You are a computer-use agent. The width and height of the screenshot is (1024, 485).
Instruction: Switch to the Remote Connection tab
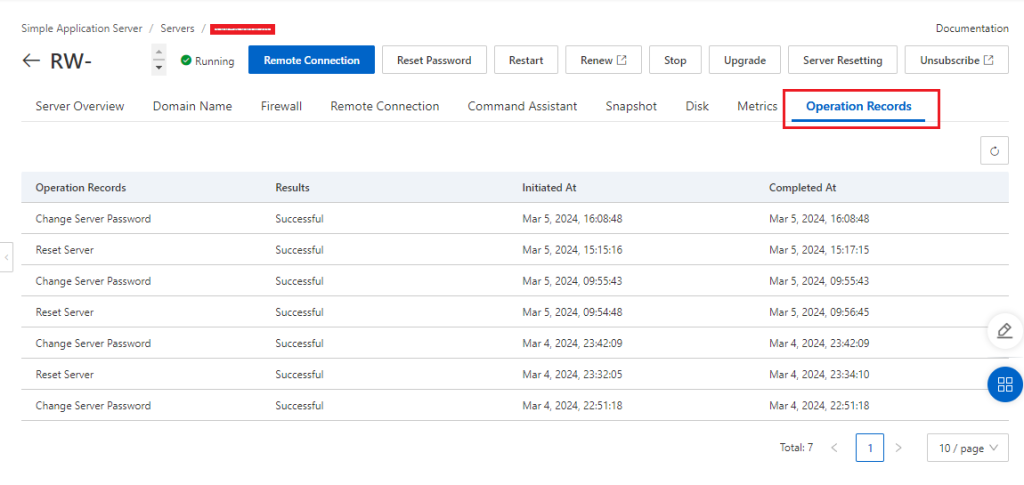pos(385,106)
